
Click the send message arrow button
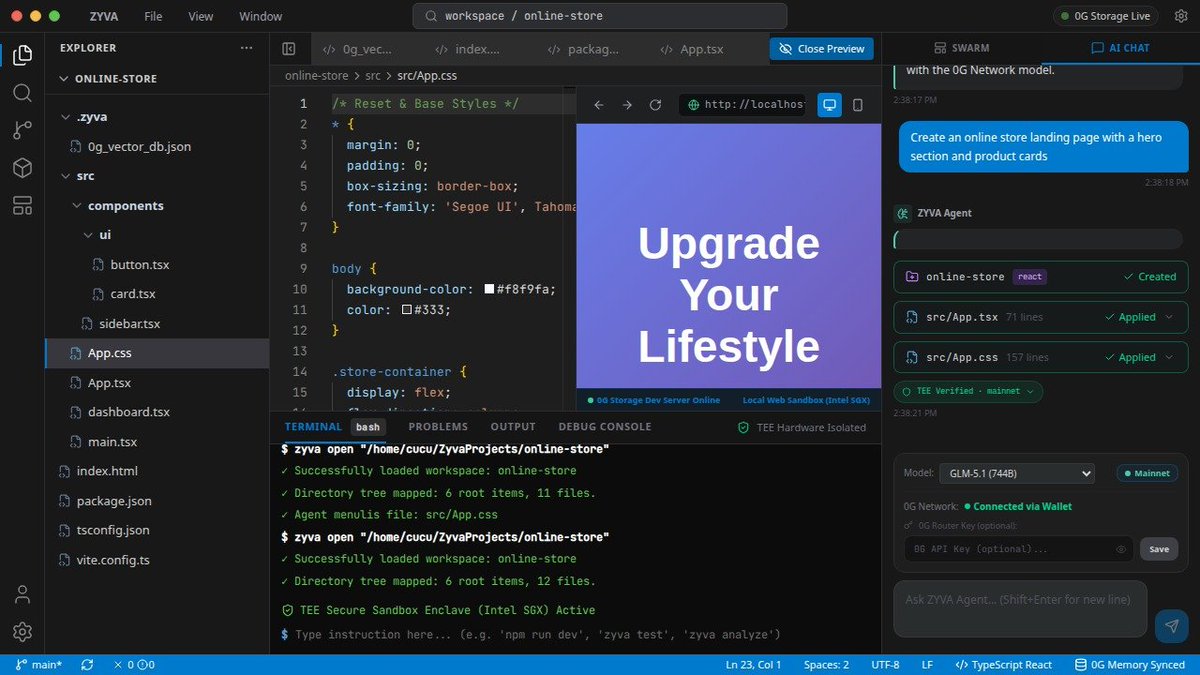tap(1171, 626)
